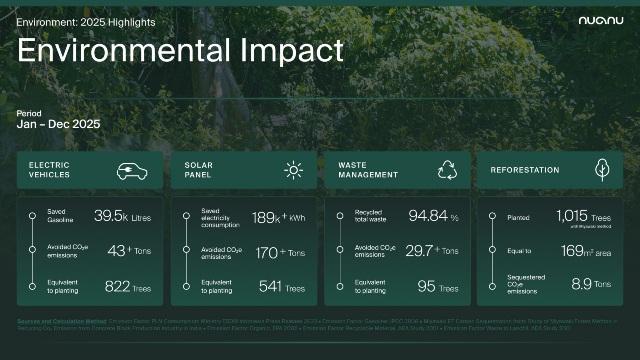640x360 pixels.
Task: Click the 189k+ kWh value
Action: click(278, 218)
